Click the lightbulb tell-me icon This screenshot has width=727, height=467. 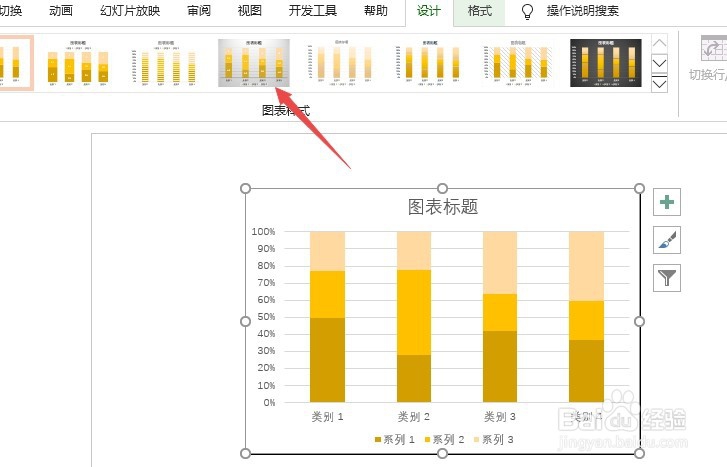(527, 12)
